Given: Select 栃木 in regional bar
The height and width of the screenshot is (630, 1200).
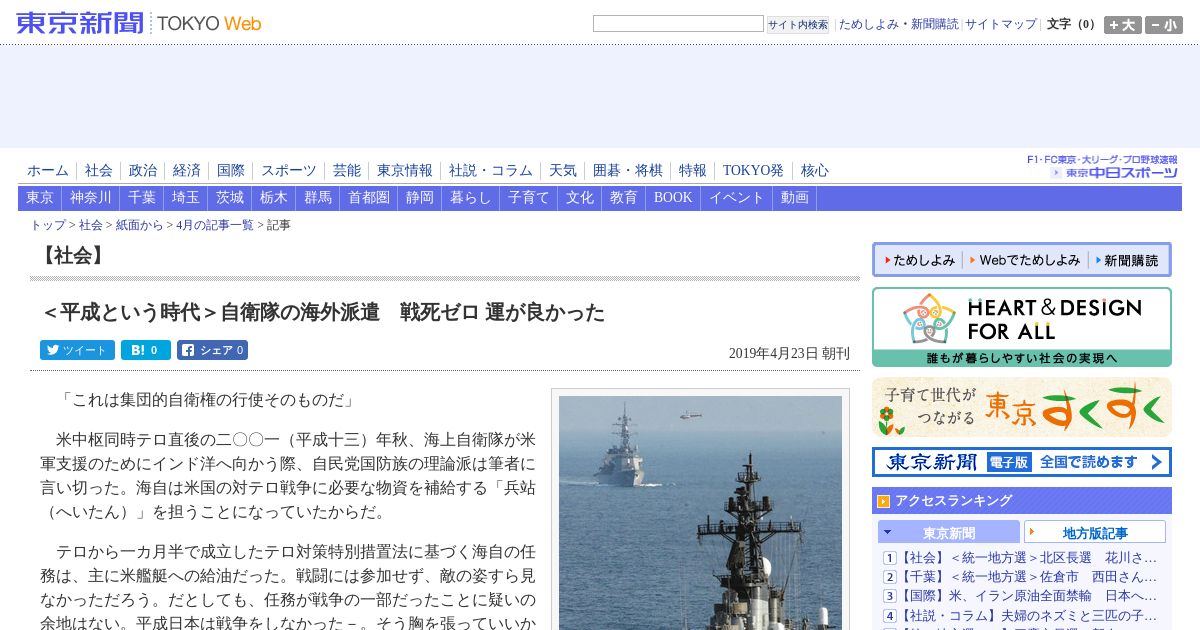Looking at the screenshot, I should click(274, 198).
